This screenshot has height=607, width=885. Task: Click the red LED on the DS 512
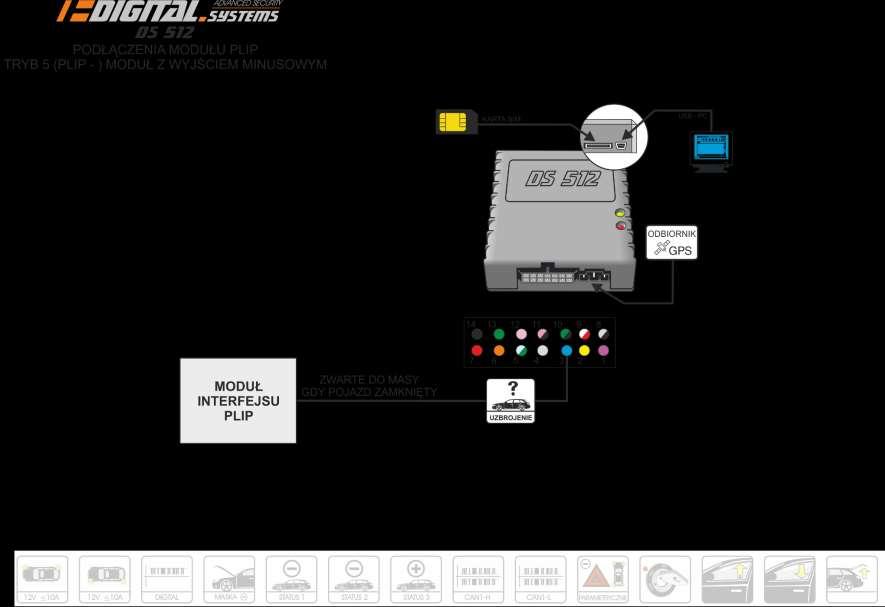click(x=620, y=226)
